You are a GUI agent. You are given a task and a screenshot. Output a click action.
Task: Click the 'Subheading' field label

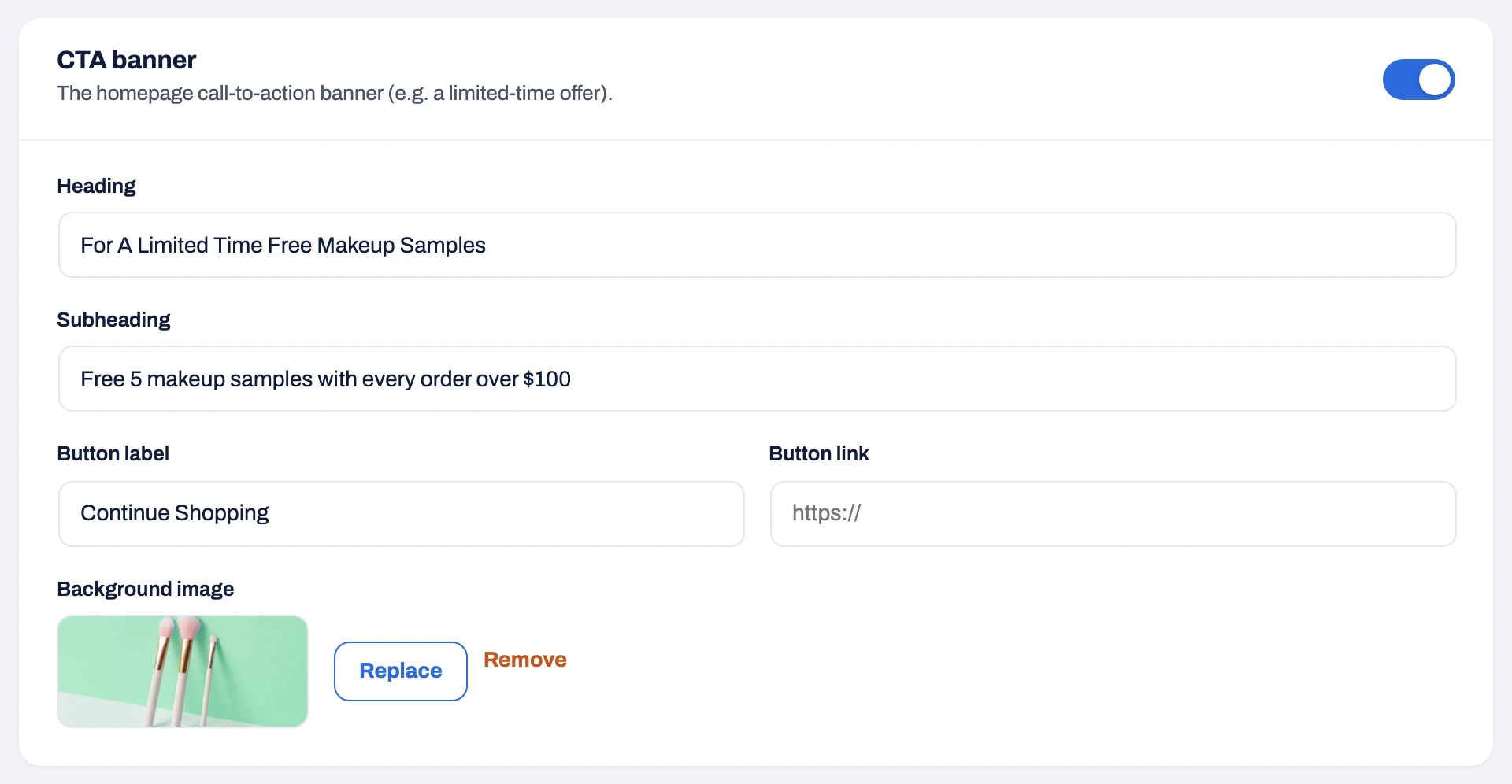[x=113, y=320]
